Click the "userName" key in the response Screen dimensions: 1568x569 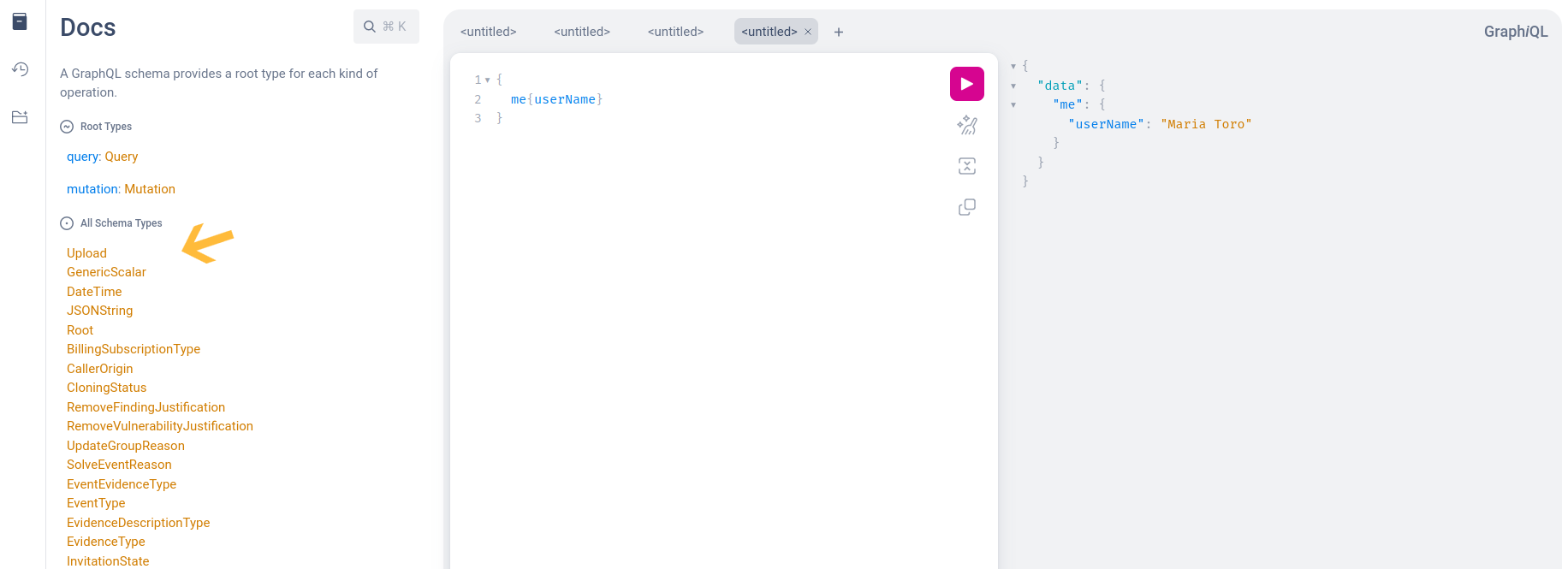(x=1106, y=124)
